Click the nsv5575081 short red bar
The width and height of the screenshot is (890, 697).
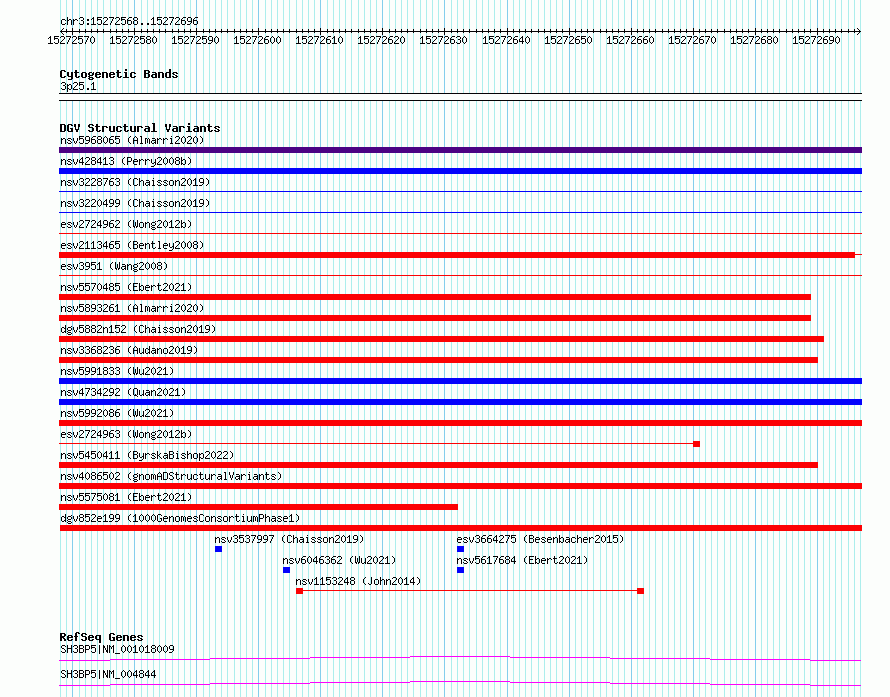point(258,507)
